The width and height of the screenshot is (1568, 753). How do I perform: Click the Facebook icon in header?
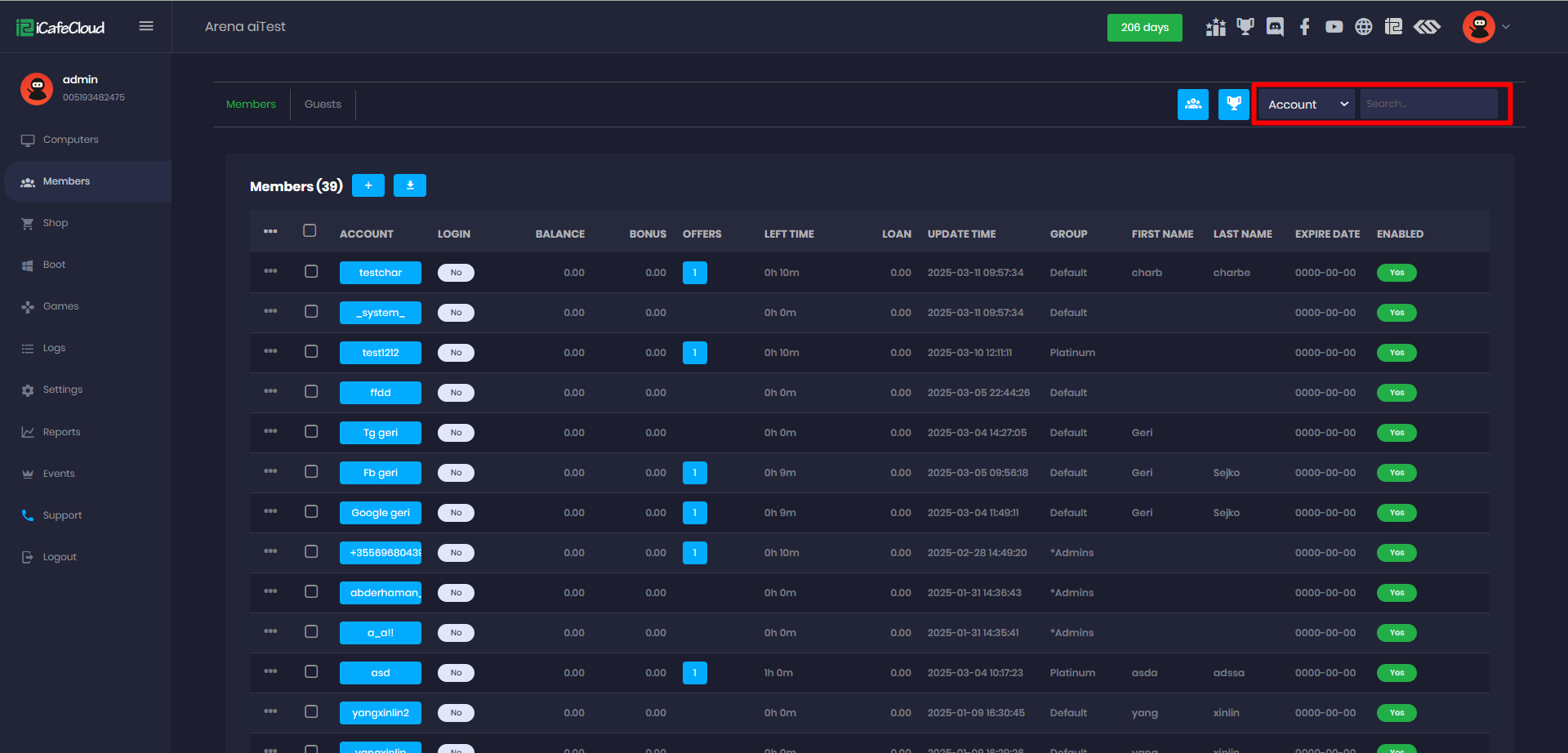1304,27
